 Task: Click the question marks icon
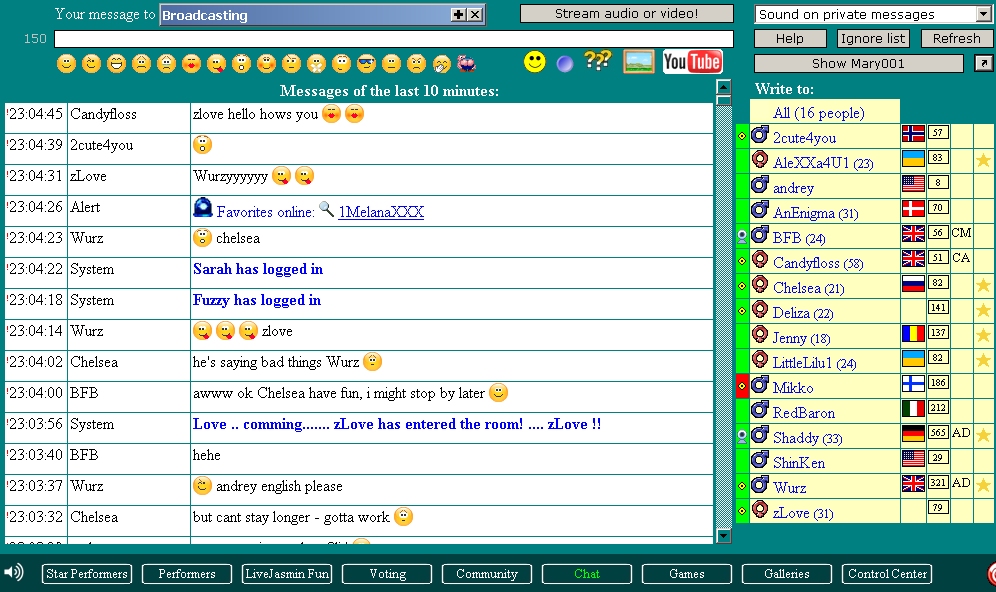pyautogui.click(x=597, y=62)
